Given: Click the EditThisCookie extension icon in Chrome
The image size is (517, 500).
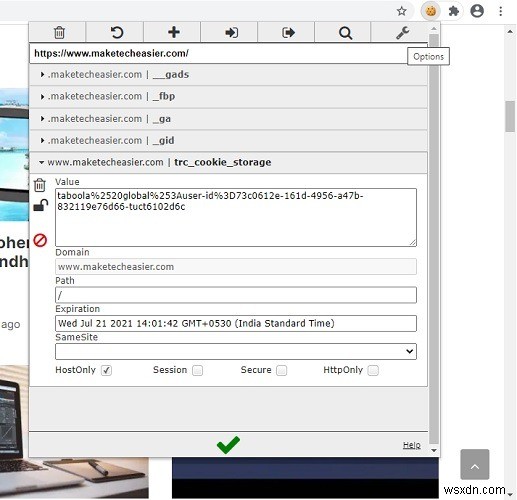Looking at the screenshot, I should coord(431,11).
